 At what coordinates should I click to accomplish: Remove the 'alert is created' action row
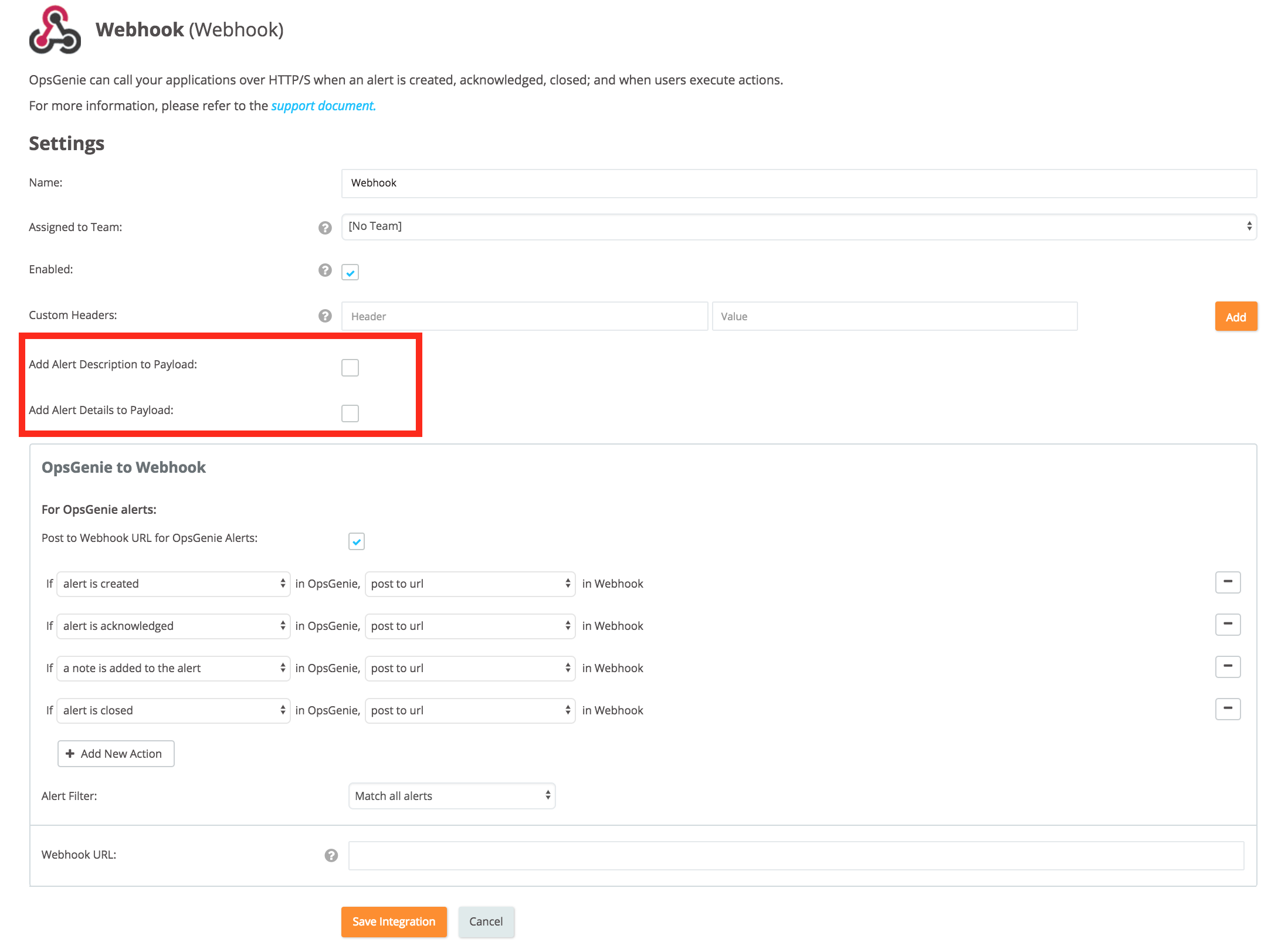(x=1227, y=582)
